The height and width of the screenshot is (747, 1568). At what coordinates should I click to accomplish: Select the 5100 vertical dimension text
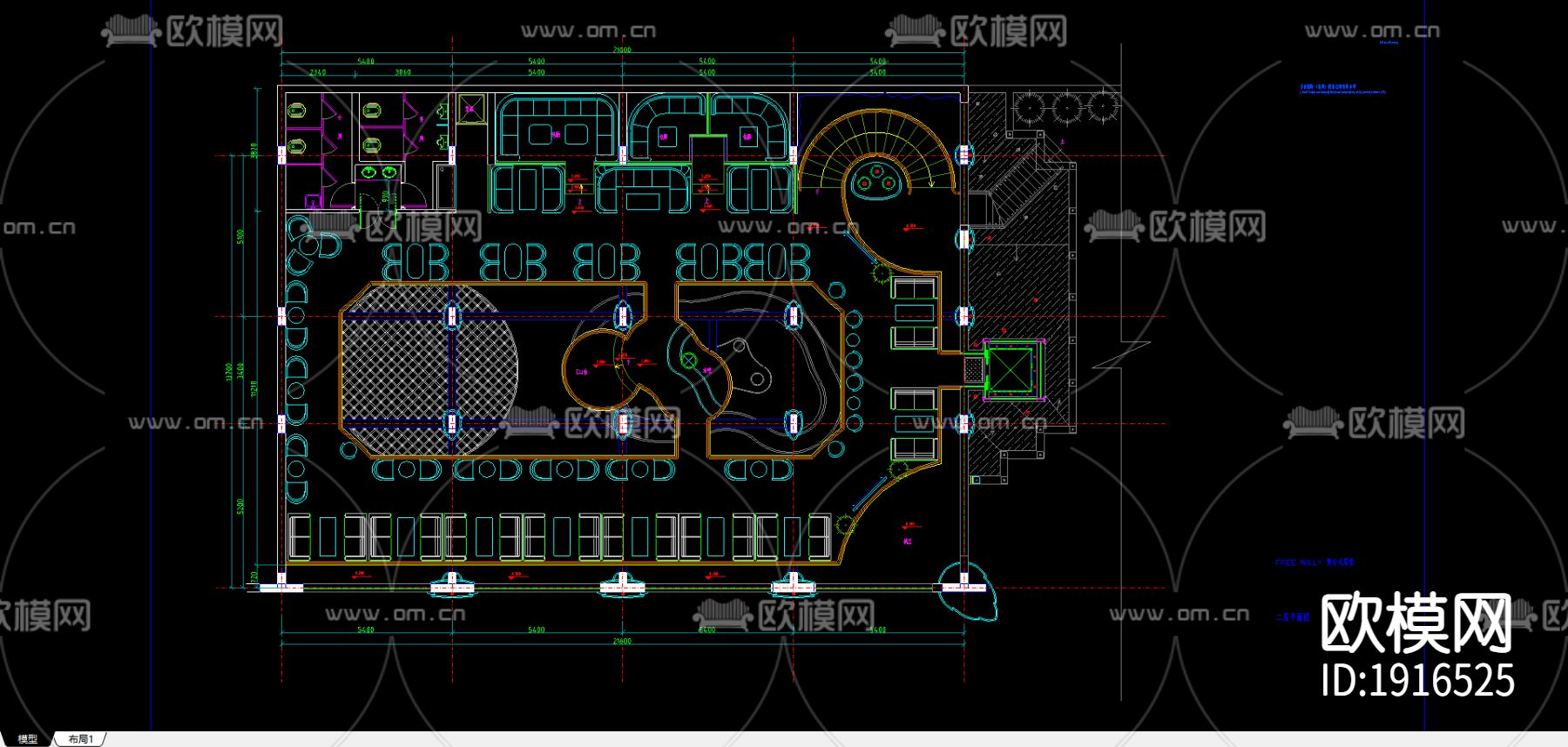[241, 237]
